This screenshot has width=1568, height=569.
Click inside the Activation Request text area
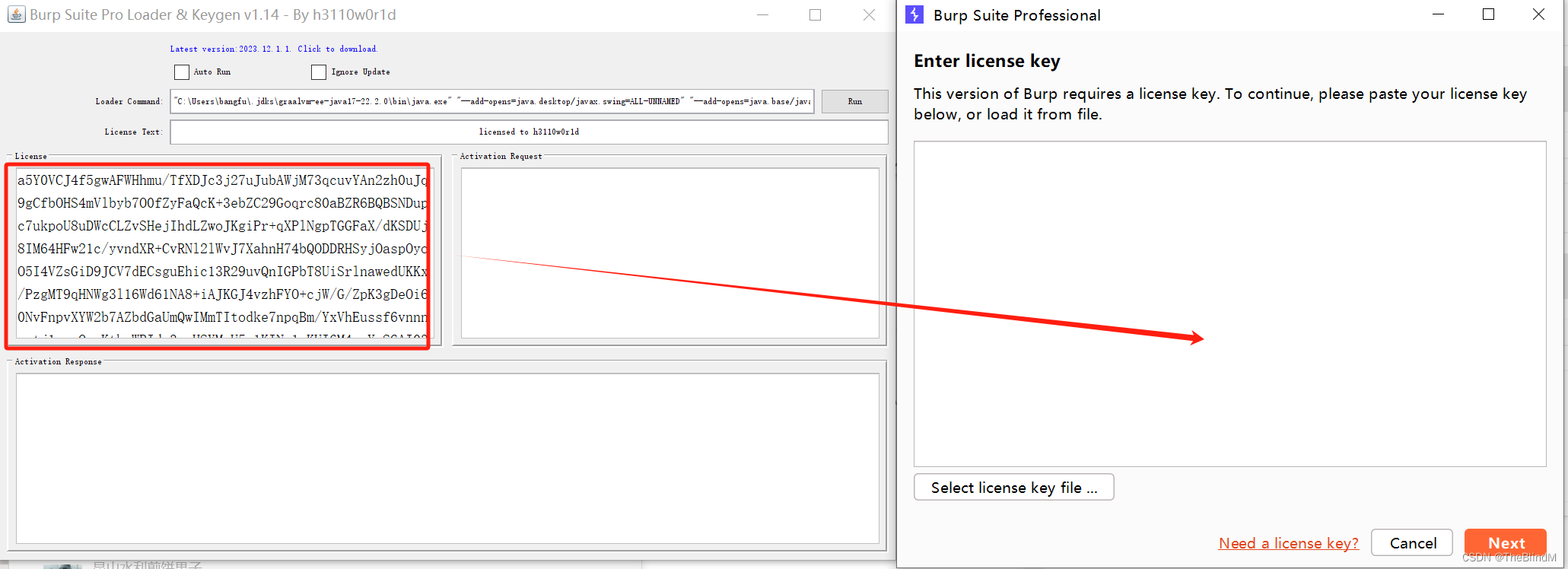point(670,253)
